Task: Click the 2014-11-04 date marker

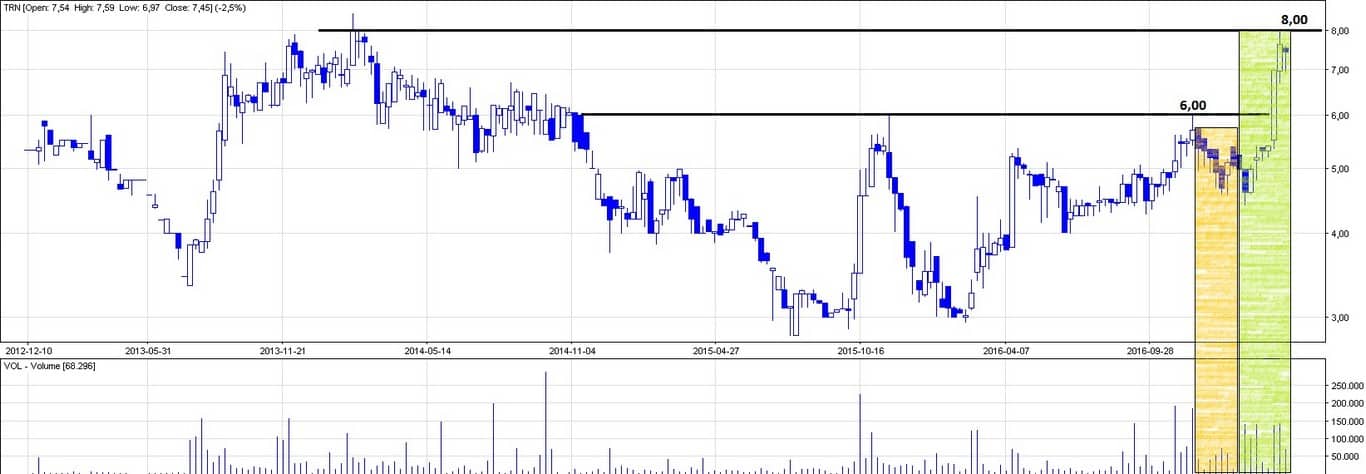Action: click(572, 351)
